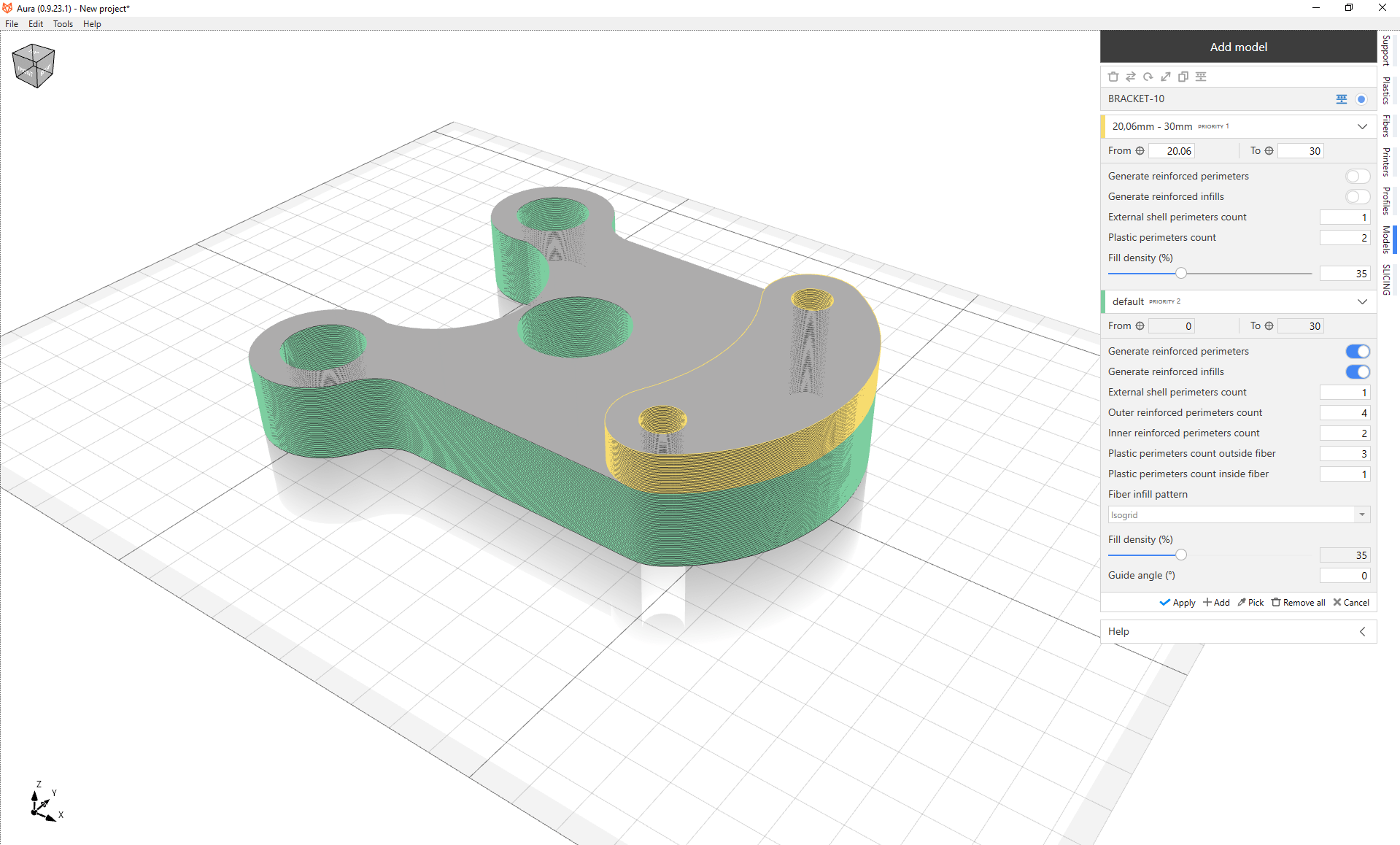This screenshot has width=1400, height=845.
Task: Click Plastic perimeters count inside fiber field
Action: (1345, 474)
